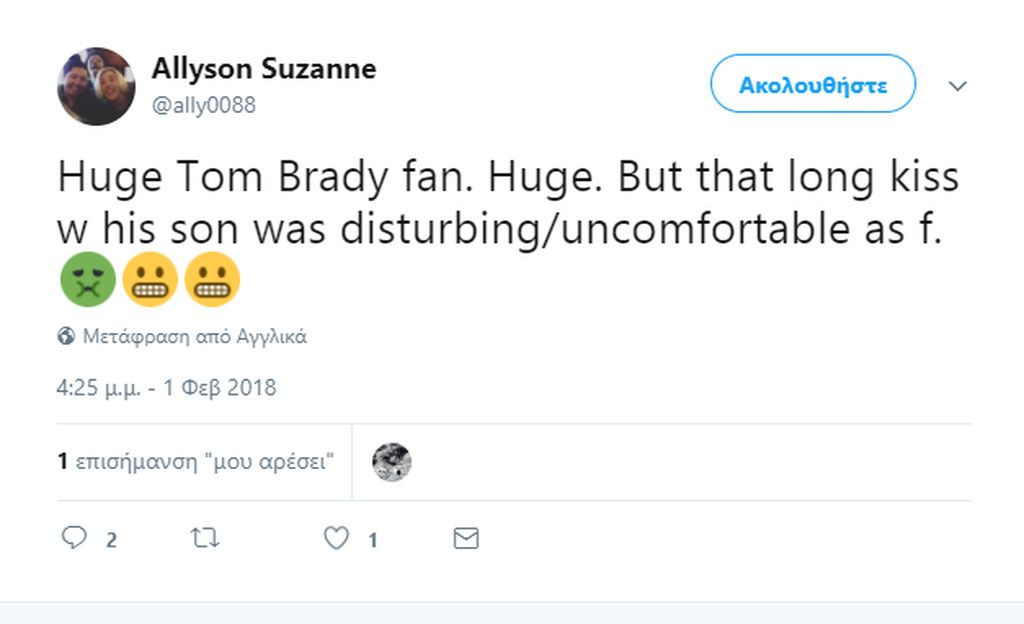Click the globe icon next to the translation link
1024x624 pixels.
point(66,336)
